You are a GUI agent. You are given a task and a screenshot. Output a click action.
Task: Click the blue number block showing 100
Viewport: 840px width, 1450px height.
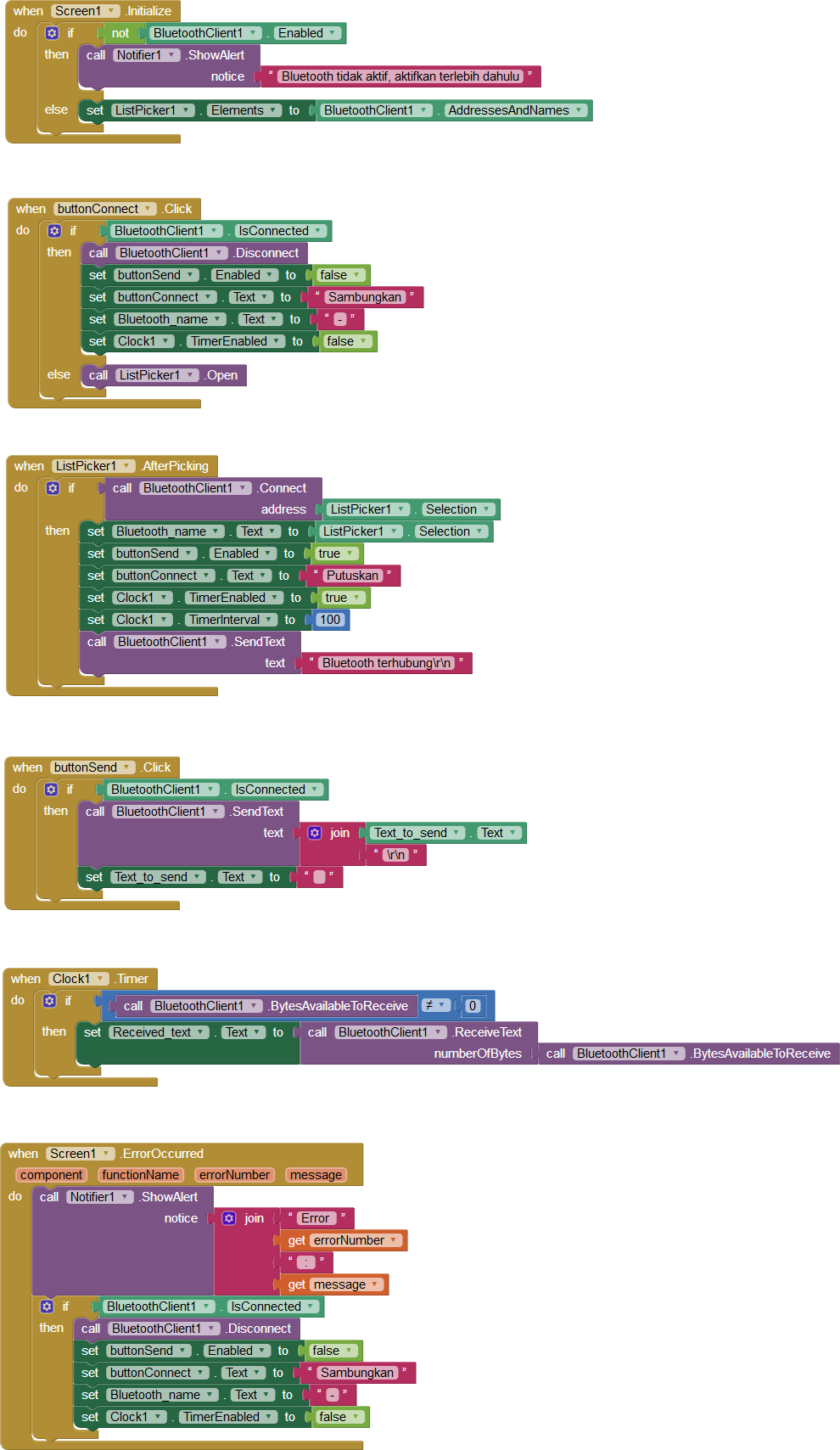click(x=330, y=620)
